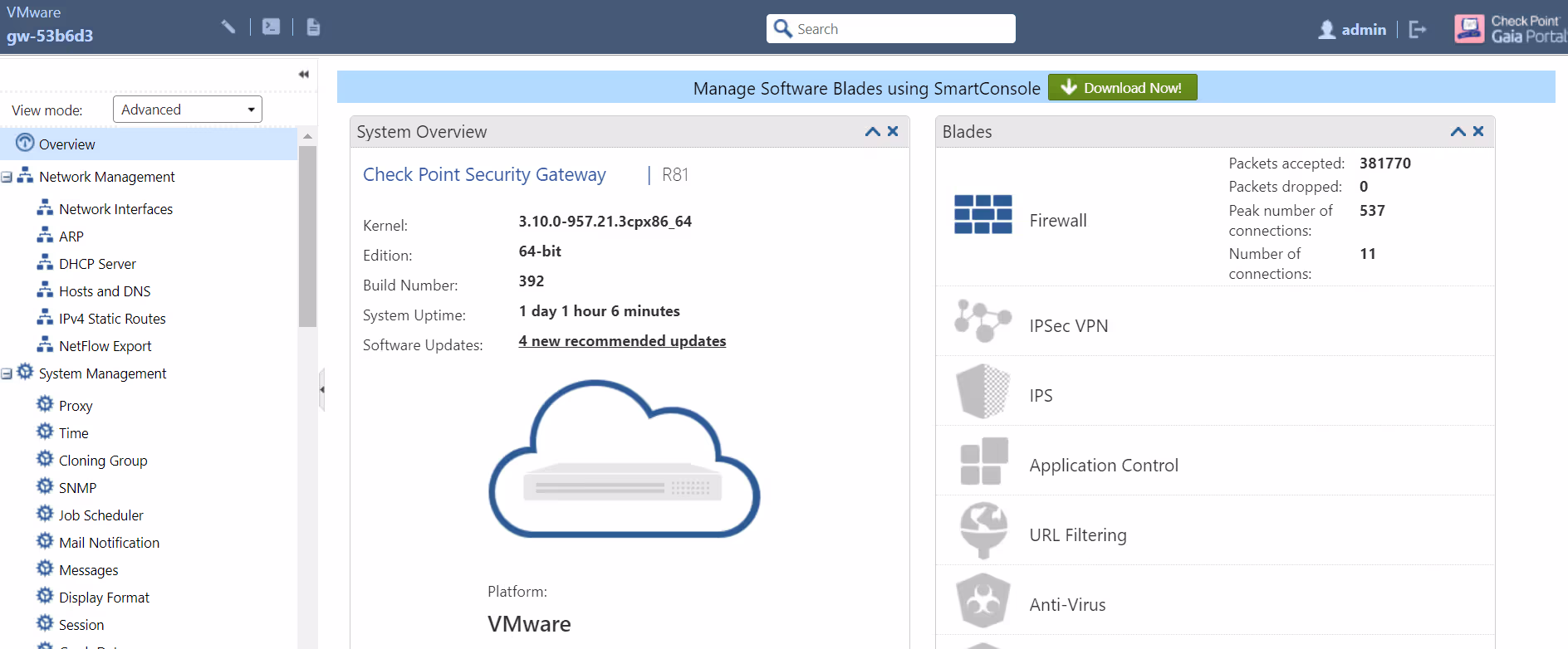Click the kernel version 3.10.0-957.21.3cpx86_64

click(605, 222)
